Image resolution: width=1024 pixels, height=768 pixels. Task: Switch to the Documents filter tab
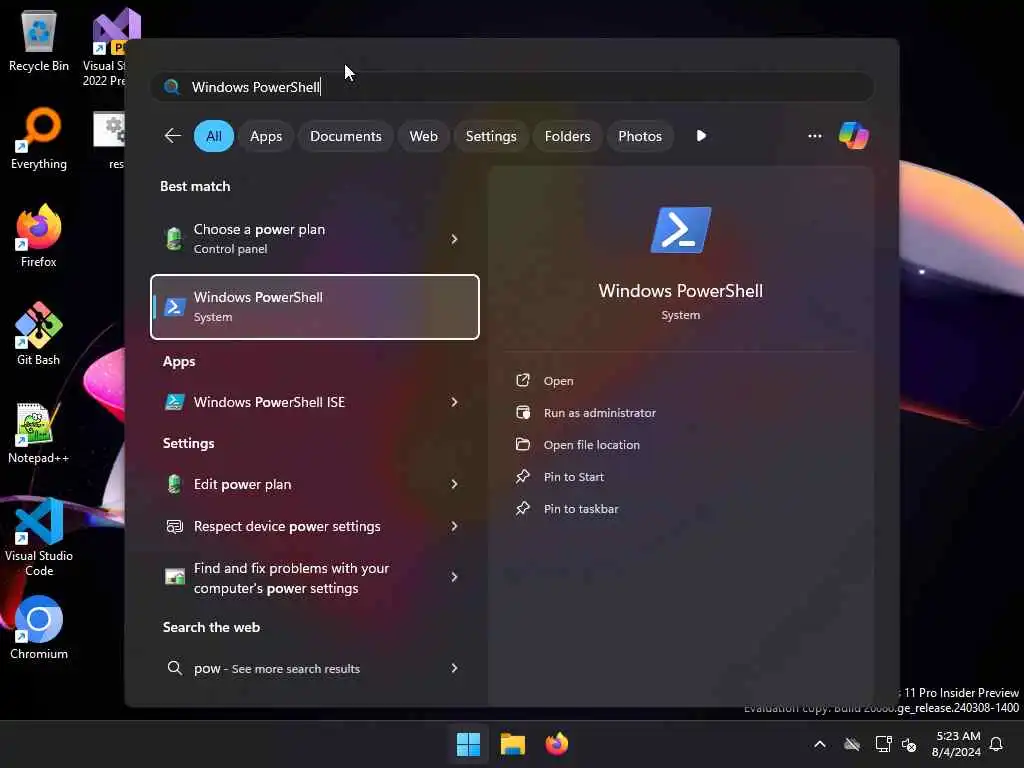345,136
